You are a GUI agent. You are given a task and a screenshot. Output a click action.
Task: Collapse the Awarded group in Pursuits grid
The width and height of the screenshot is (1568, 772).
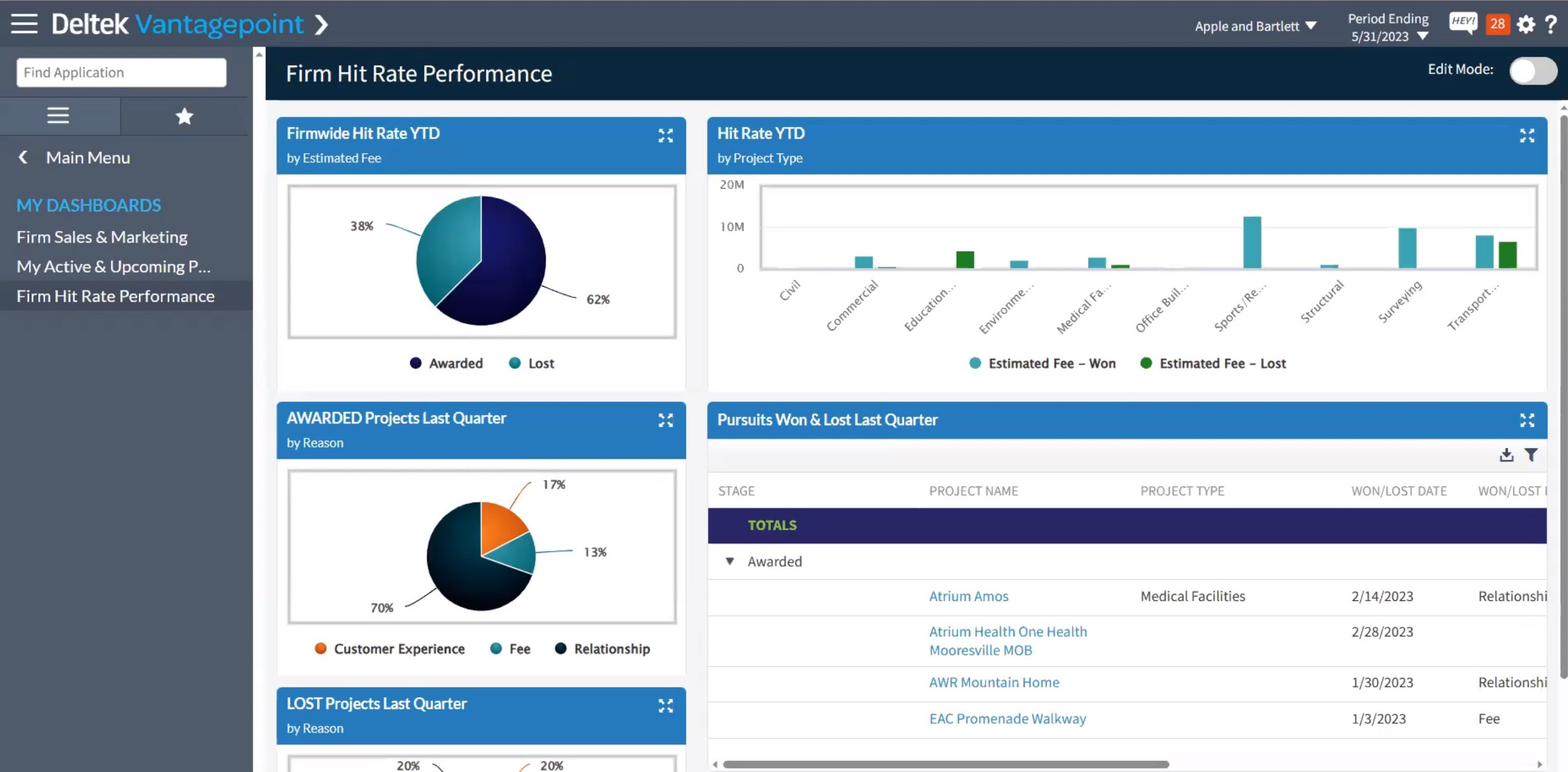[x=730, y=561]
